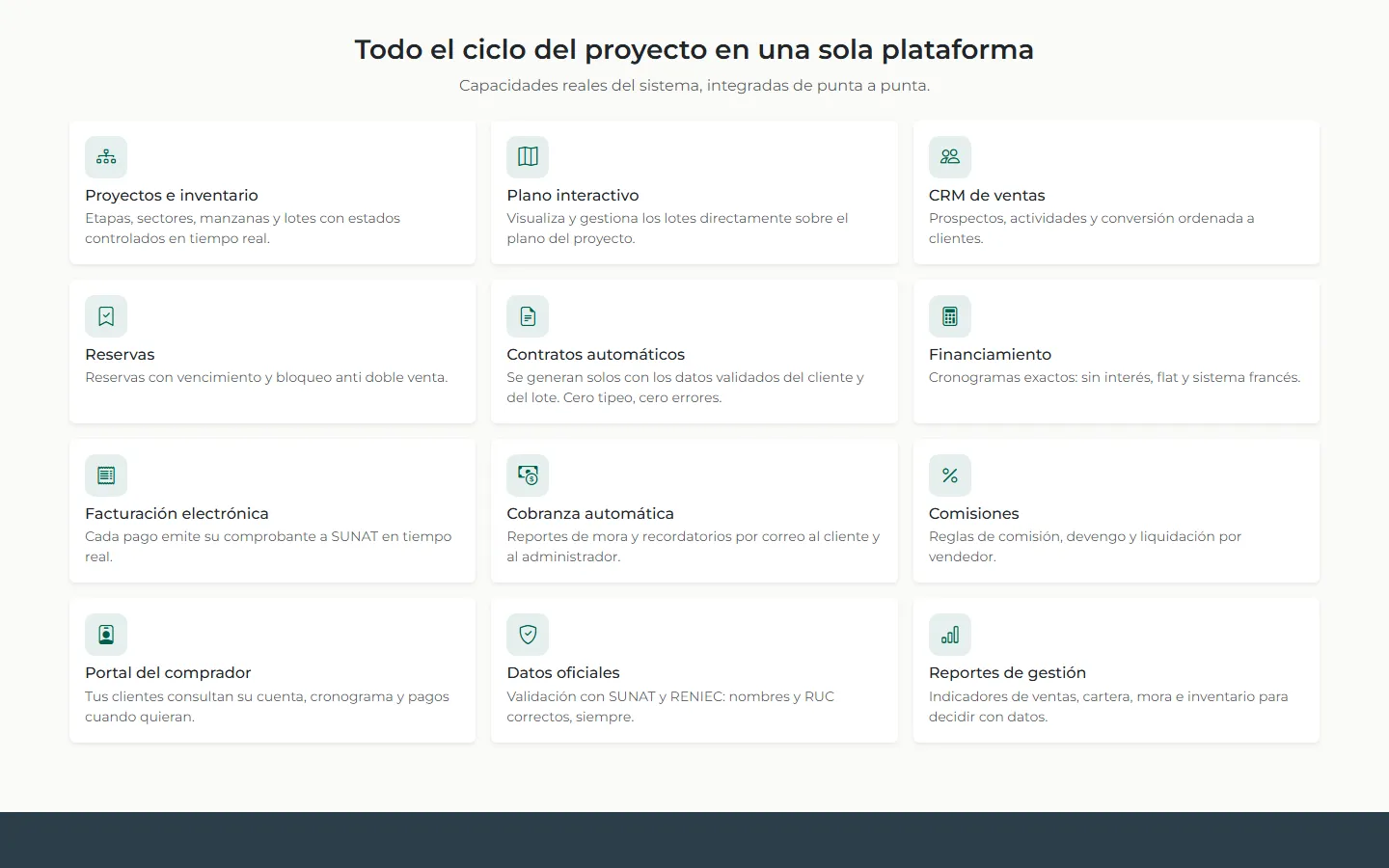Click description 'Reportes de mora y recordatorios'
1389x868 pixels.
(x=694, y=547)
